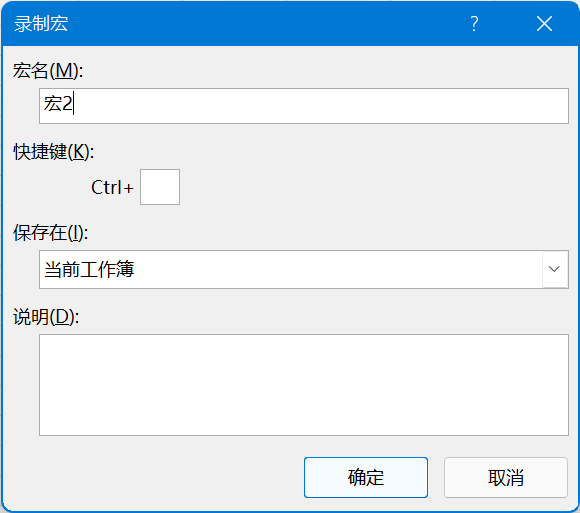Place cursor on the 宏2 text
This screenshot has height=513, width=580.
58,103
